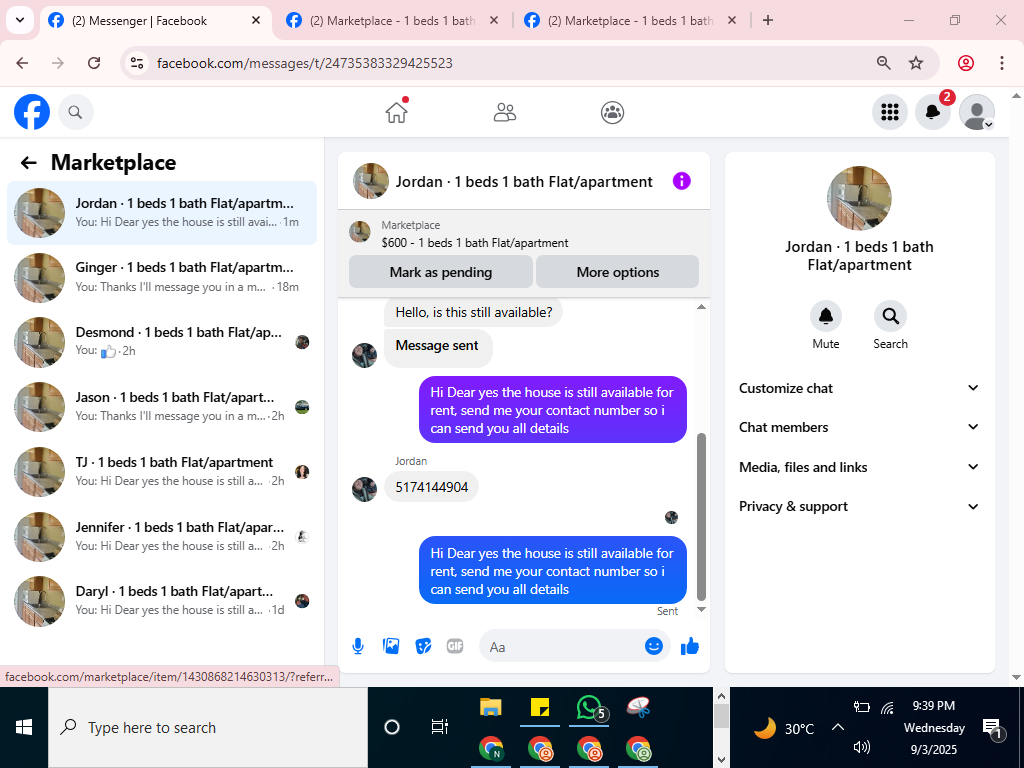Show hidden system tray icons chevron
The image size is (1024, 768).
(x=838, y=727)
